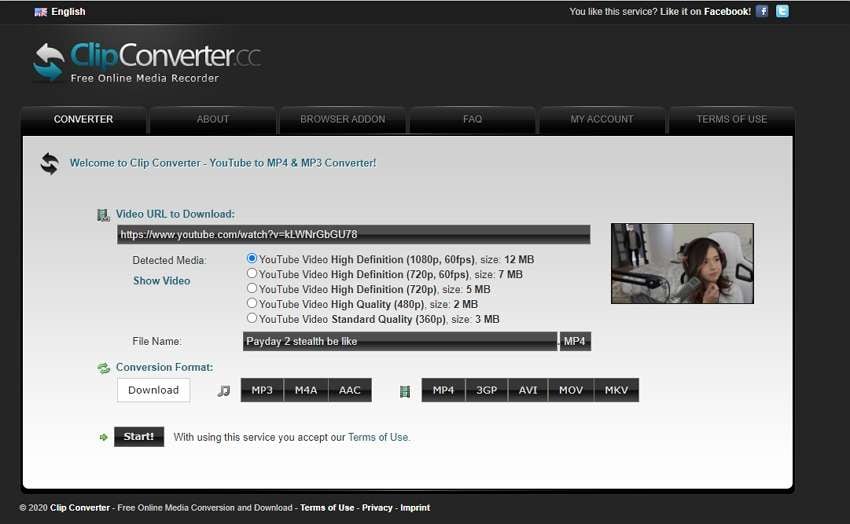Click film icon next to Video URL label
The width and height of the screenshot is (850, 524).
[102, 215]
